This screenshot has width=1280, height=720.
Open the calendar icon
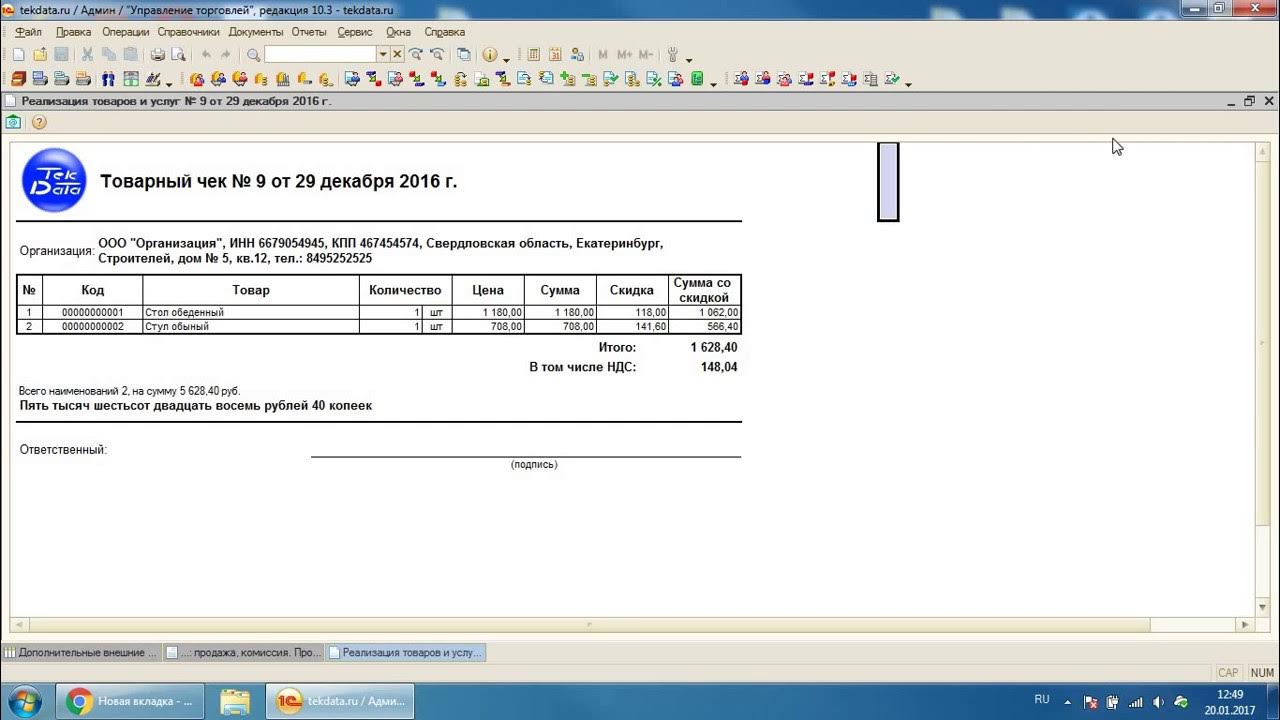pos(554,55)
